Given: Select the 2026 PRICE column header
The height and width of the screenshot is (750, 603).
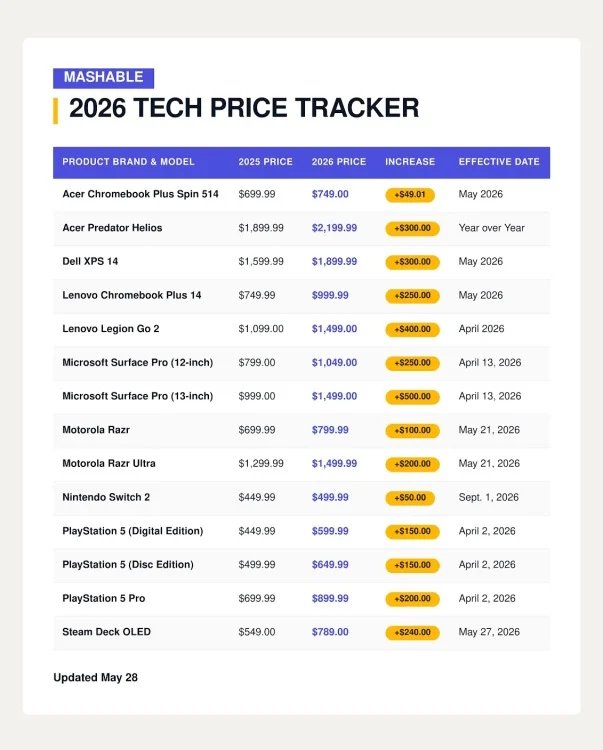Looking at the screenshot, I should point(339,162).
